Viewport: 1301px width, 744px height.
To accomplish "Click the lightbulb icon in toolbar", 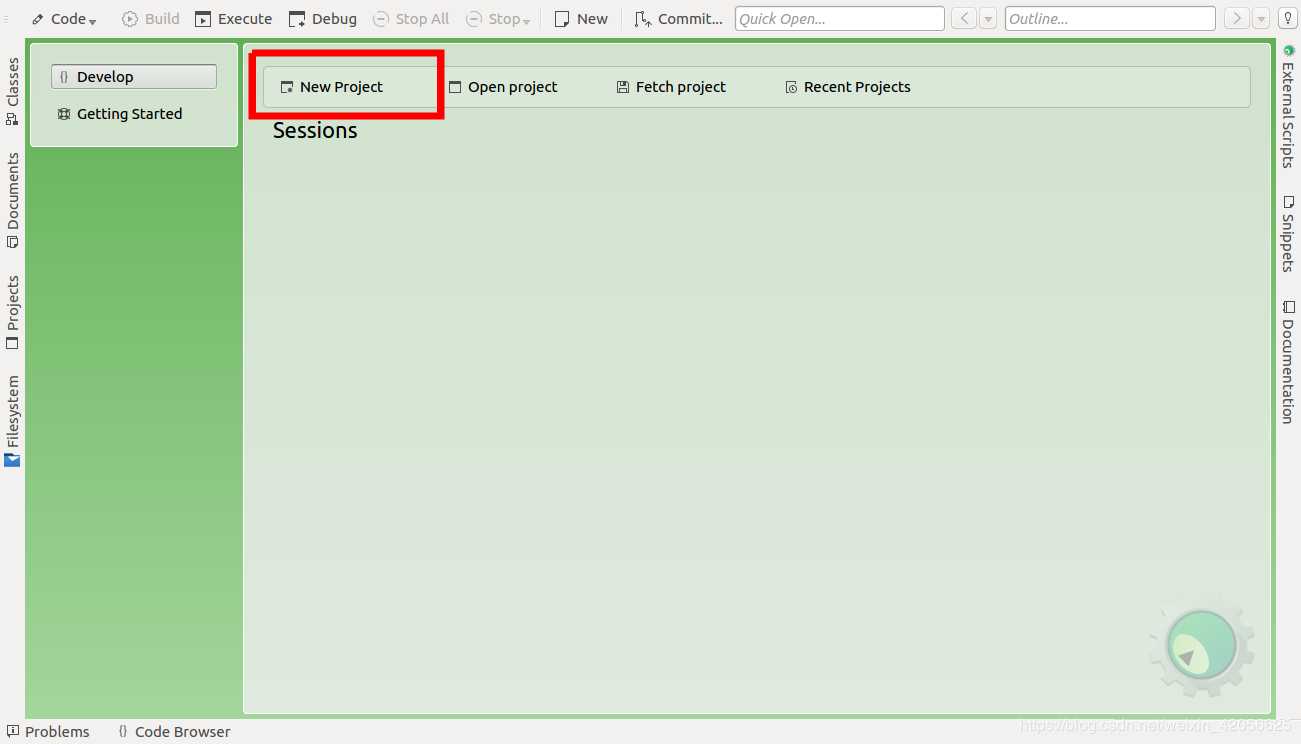I will (x=1287, y=19).
